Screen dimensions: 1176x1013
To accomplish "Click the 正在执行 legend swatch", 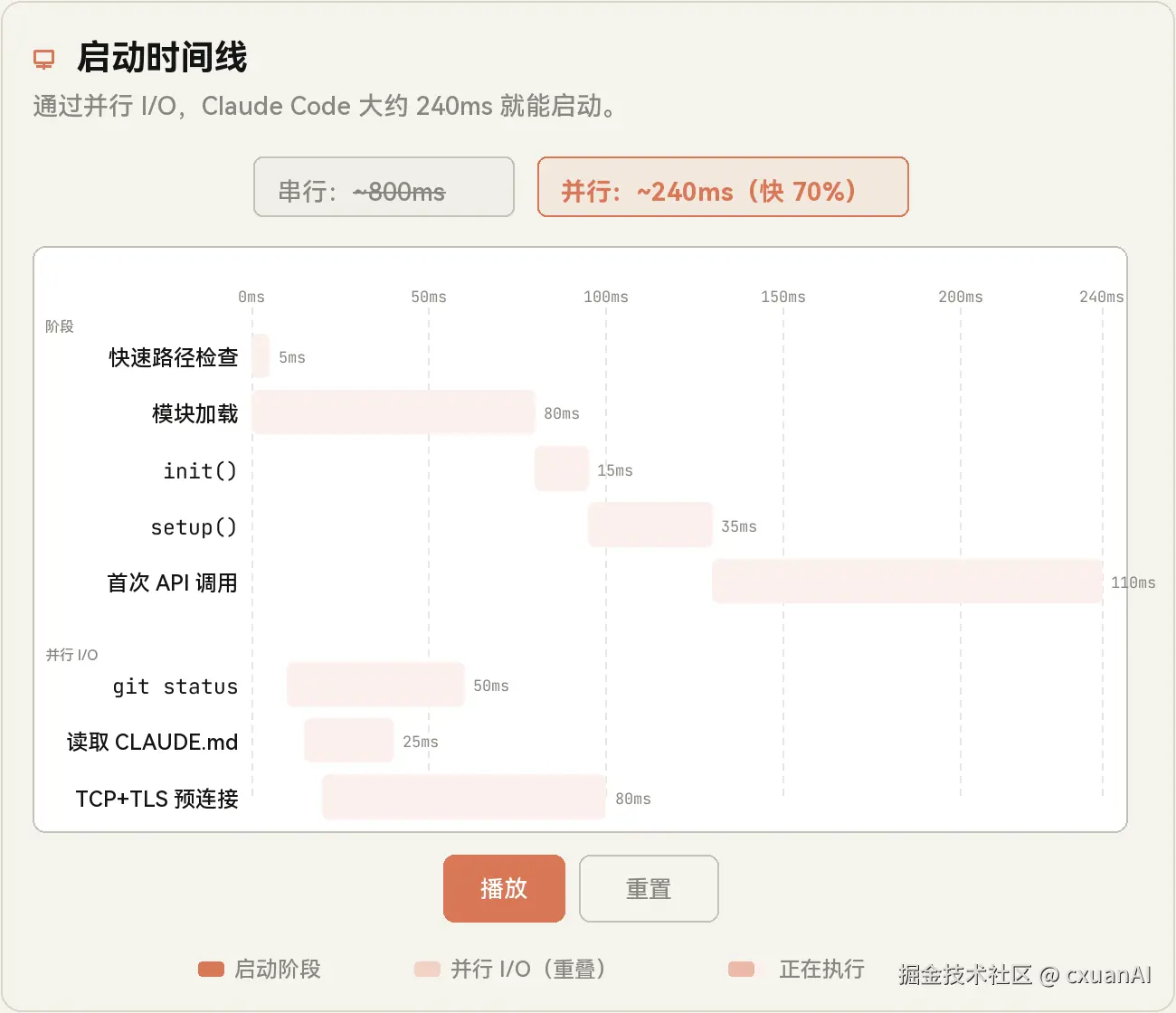I will click(x=742, y=970).
